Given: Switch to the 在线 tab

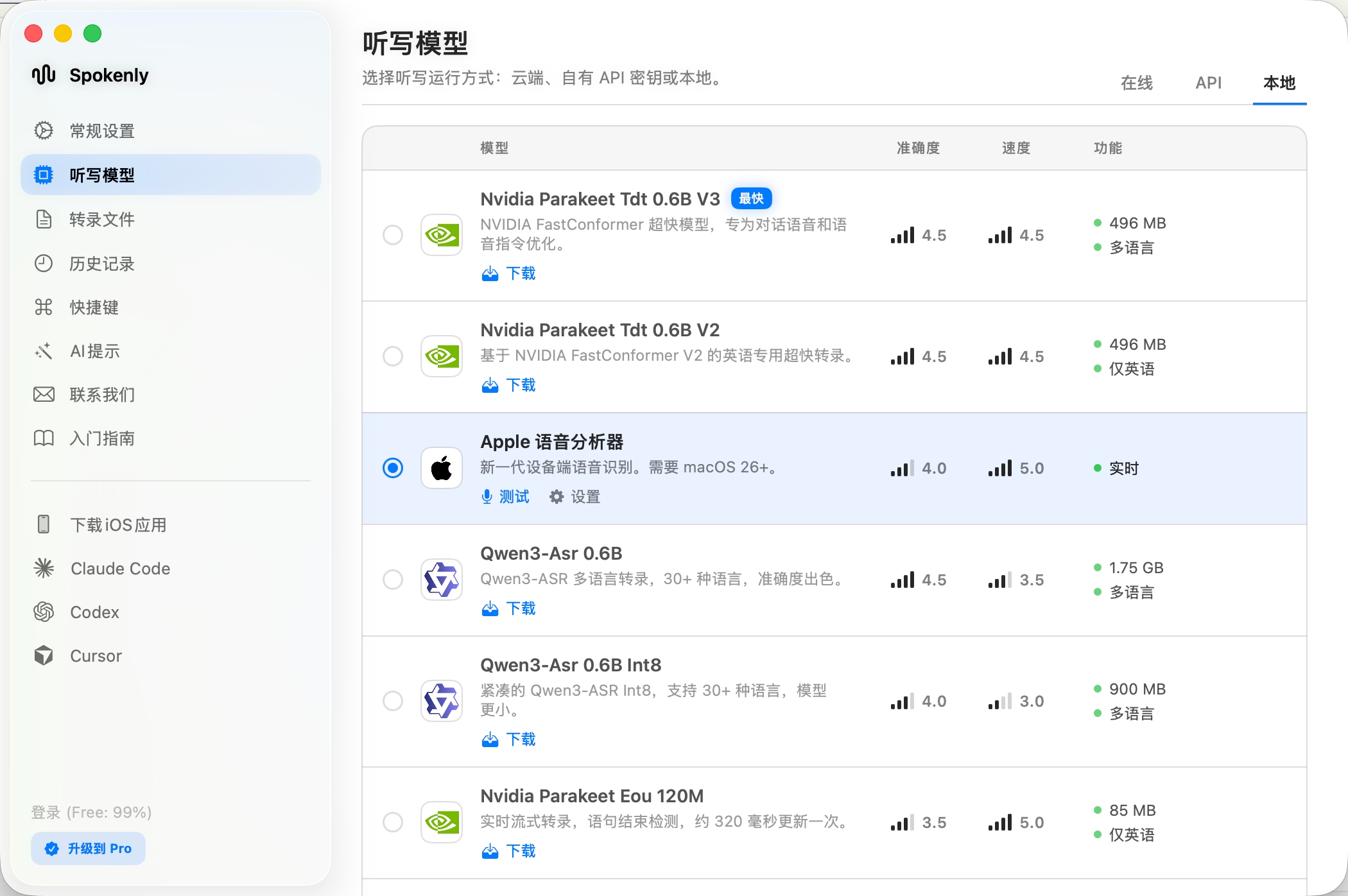Looking at the screenshot, I should (x=1137, y=83).
